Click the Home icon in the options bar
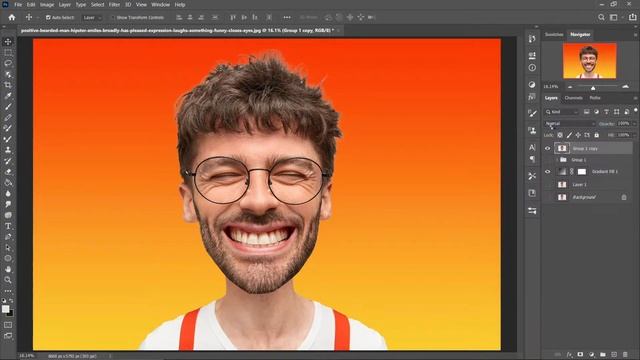Image resolution: width=640 pixels, height=360 pixels. tap(12, 17)
